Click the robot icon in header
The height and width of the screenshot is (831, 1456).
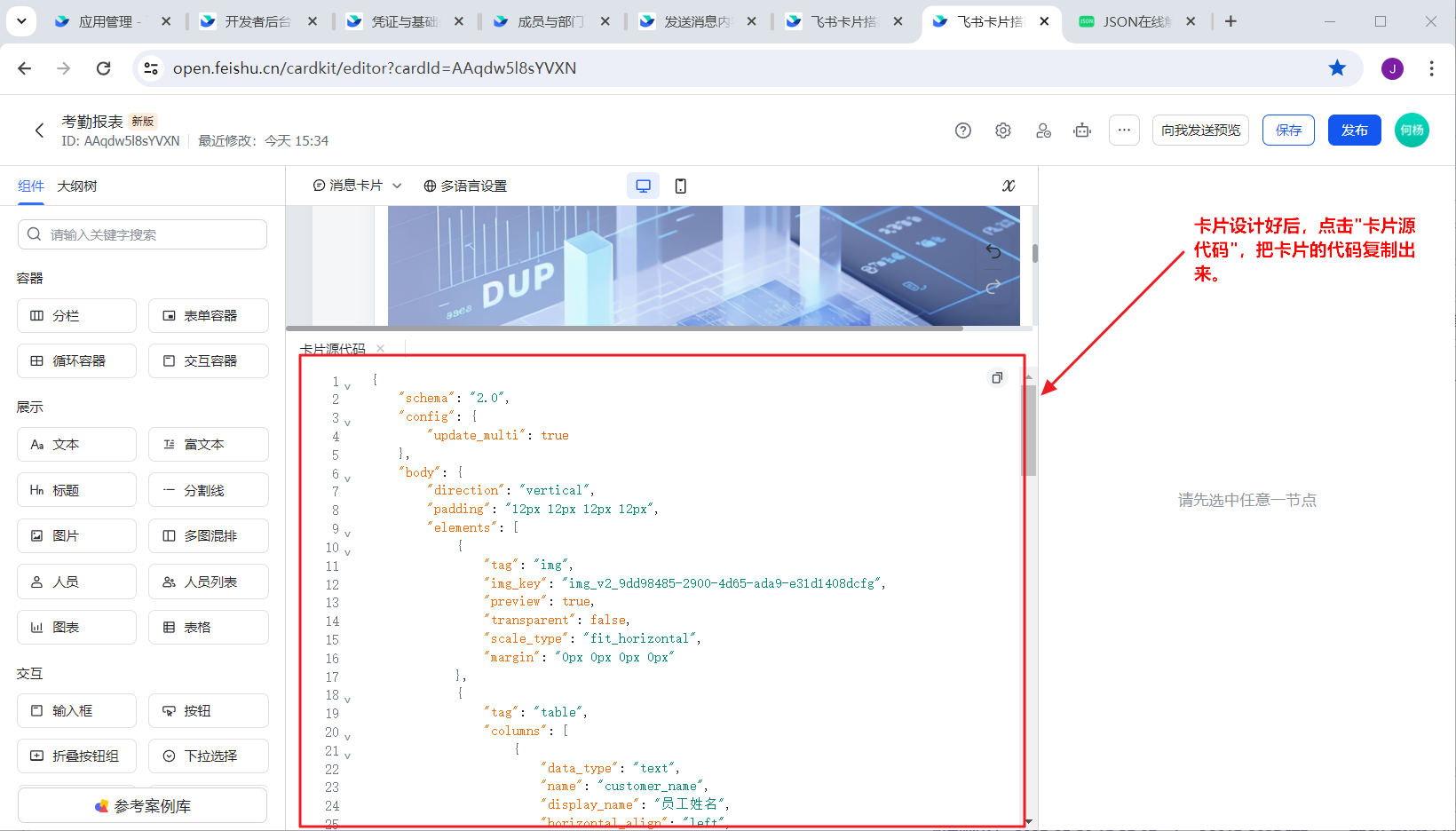[1082, 131]
